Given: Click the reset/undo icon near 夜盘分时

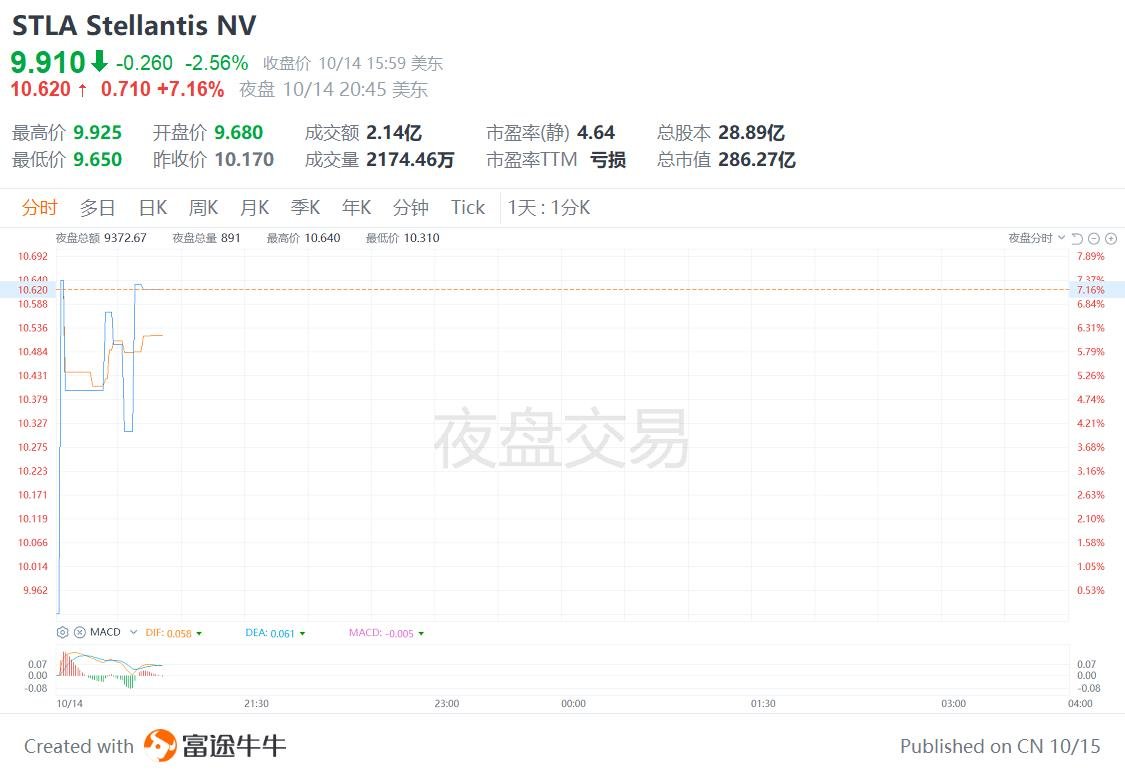Looking at the screenshot, I should tap(1076, 238).
